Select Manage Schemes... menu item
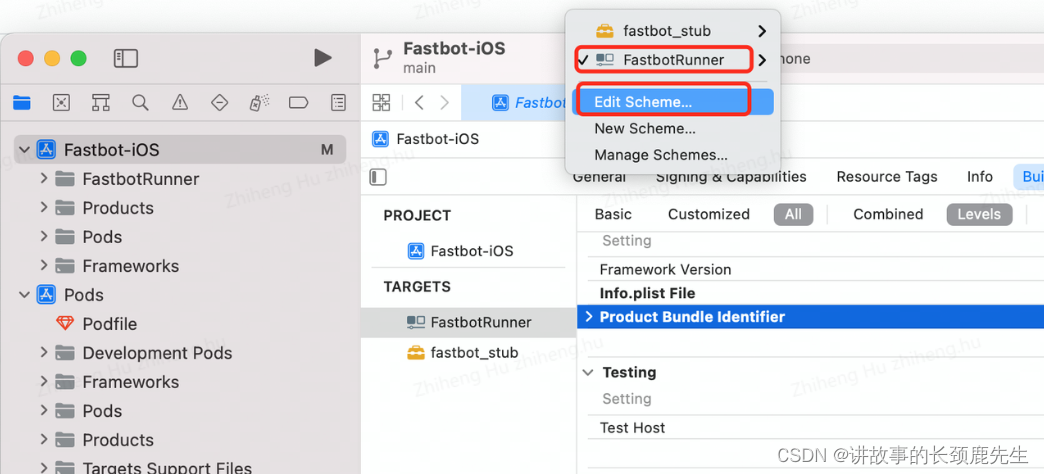 [660, 155]
